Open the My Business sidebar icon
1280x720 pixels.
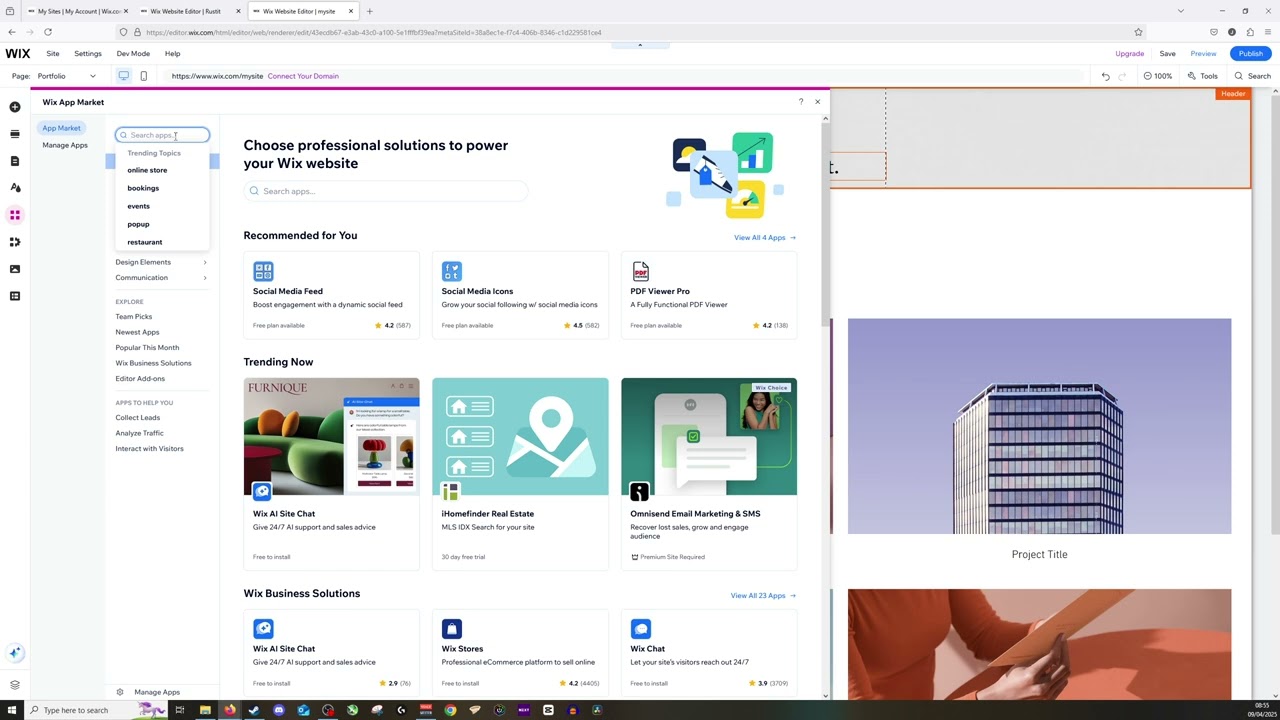coord(15,242)
